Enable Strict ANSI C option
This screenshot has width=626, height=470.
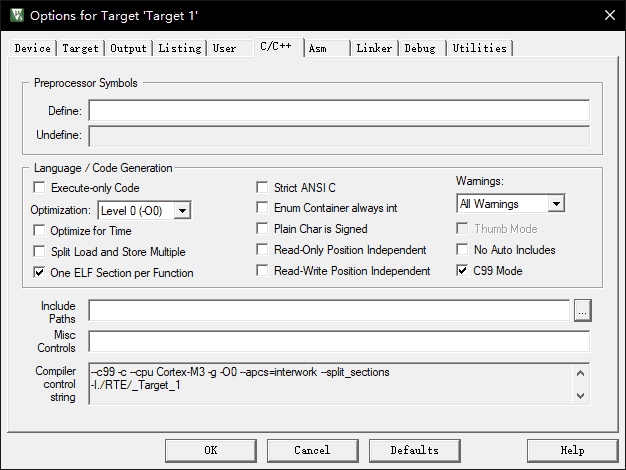pyautogui.click(x=264, y=188)
